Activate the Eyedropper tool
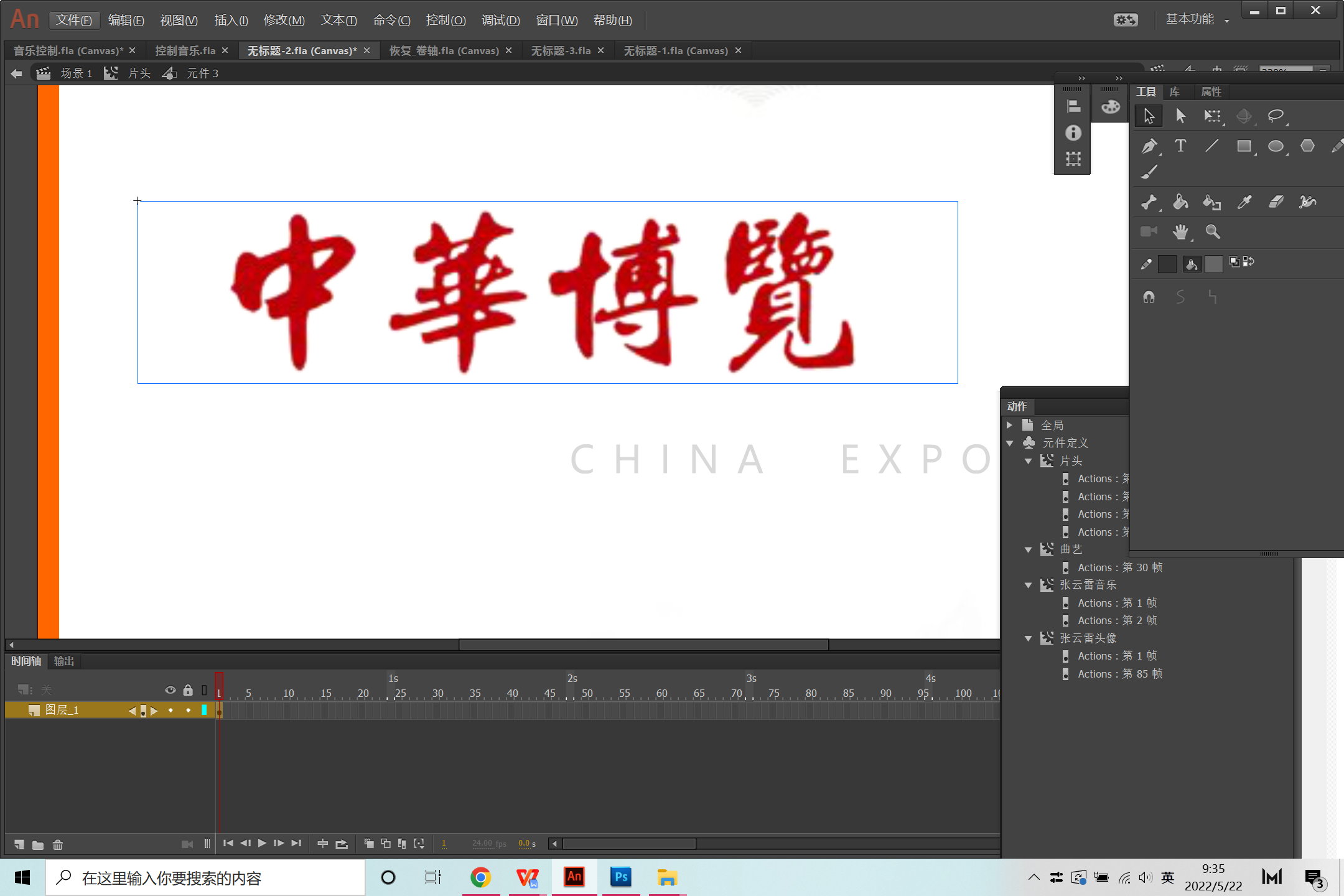 point(1244,202)
